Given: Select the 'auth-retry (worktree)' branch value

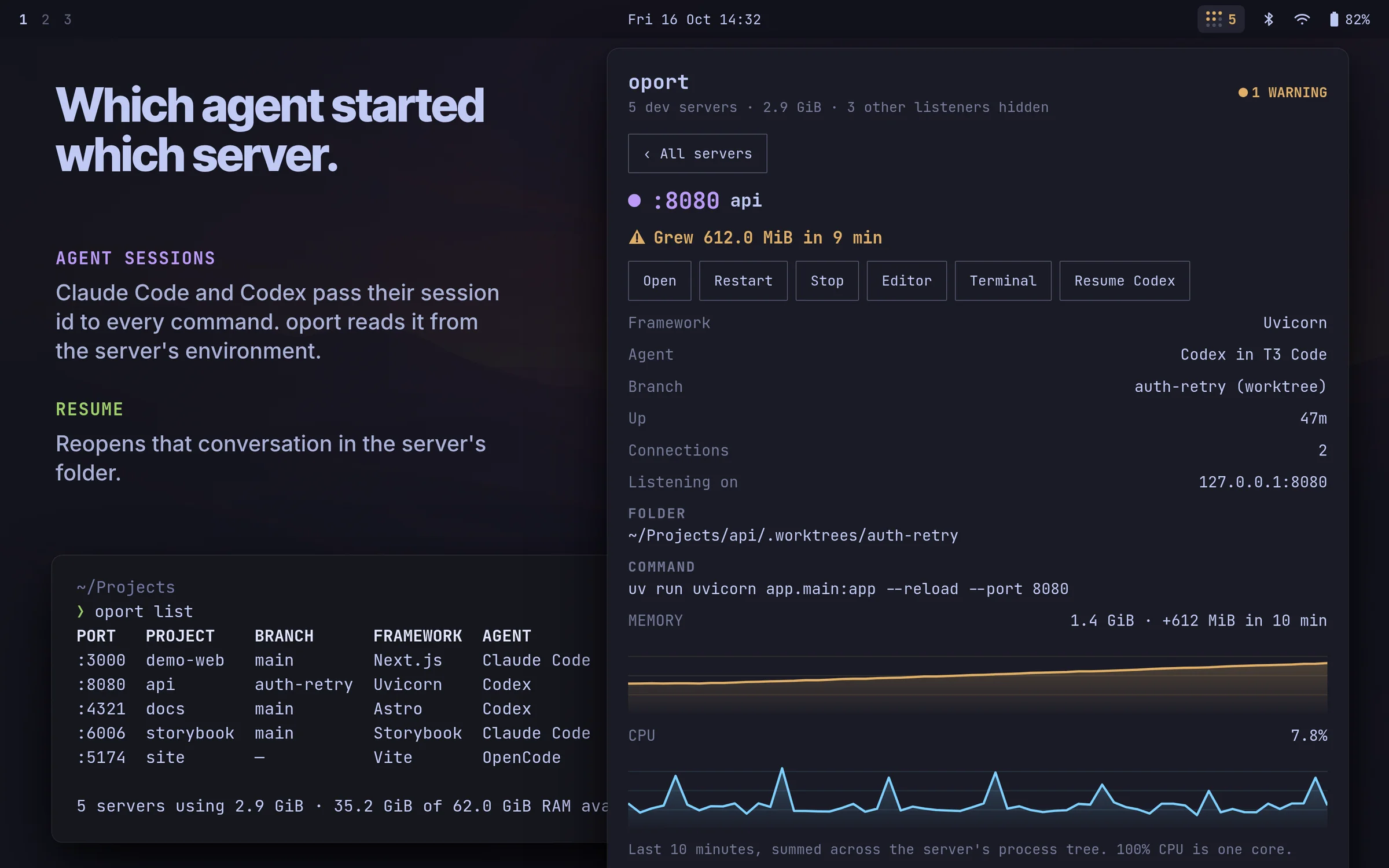Looking at the screenshot, I should (1230, 387).
